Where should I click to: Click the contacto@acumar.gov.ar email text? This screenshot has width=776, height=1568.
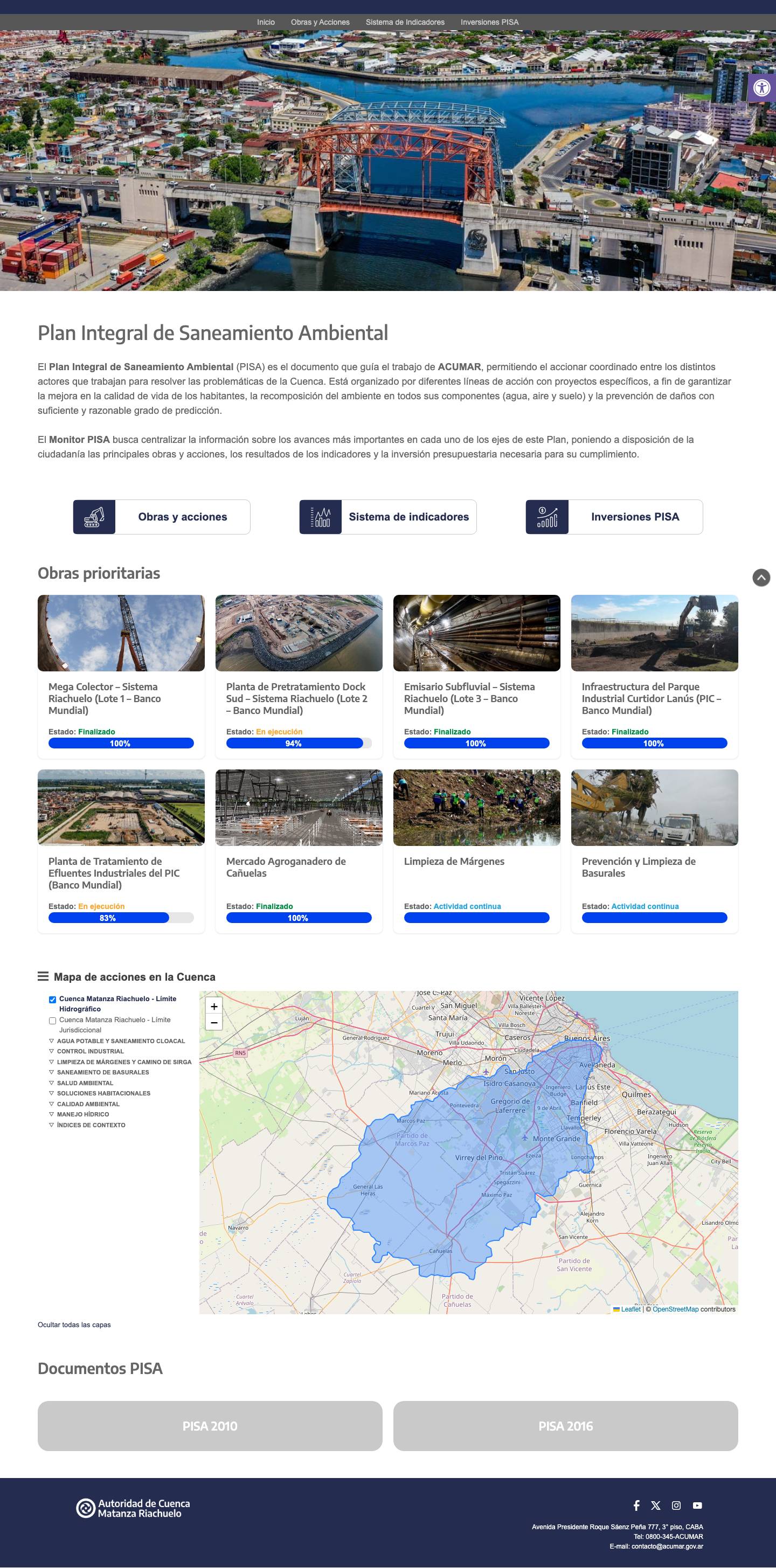click(667, 1546)
